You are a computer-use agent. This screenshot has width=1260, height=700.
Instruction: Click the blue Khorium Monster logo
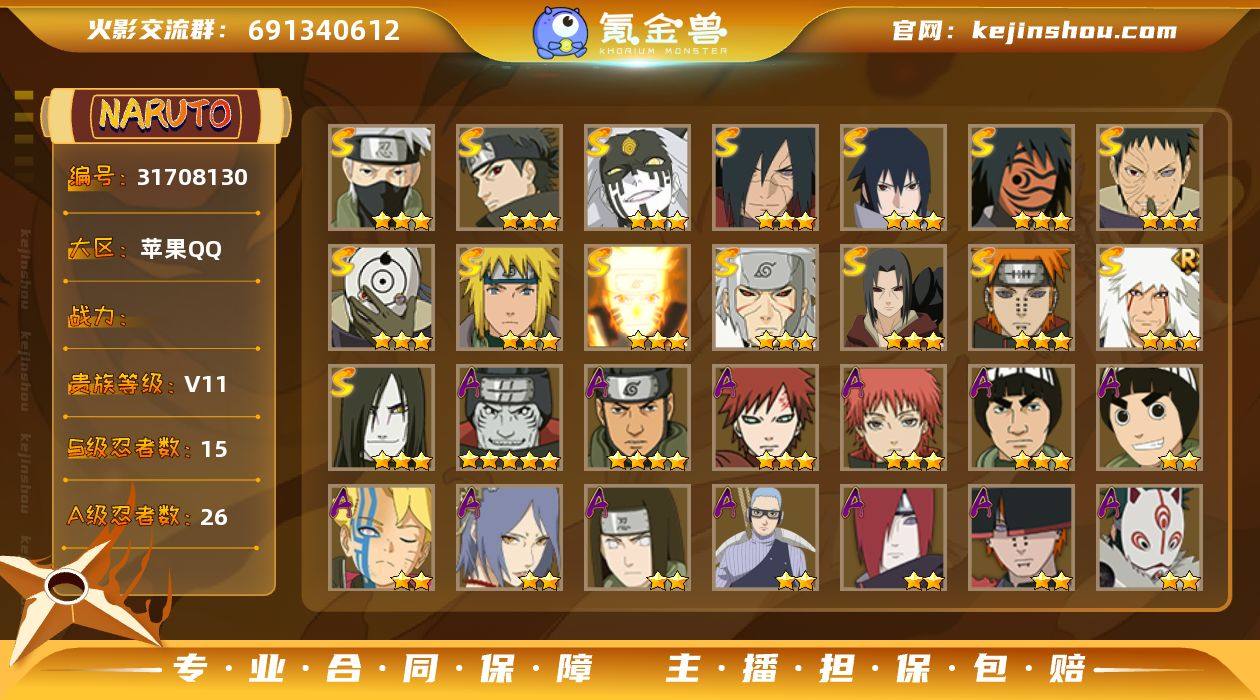point(560,31)
